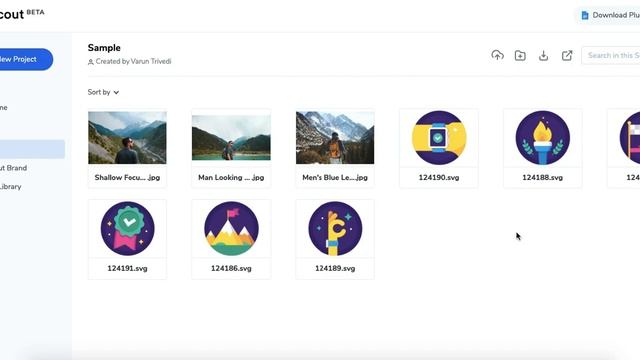Click the add new folder icon
Viewport: 640px width, 360px height.
coord(520,56)
